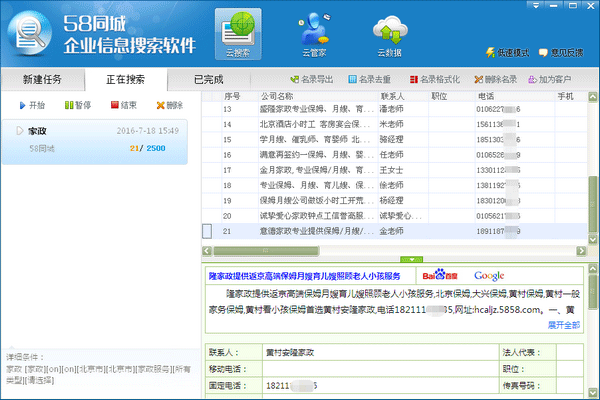This screenshot has height=400, width=600.
Task: Delete the task with 删除
Action: tap(170, 105)
